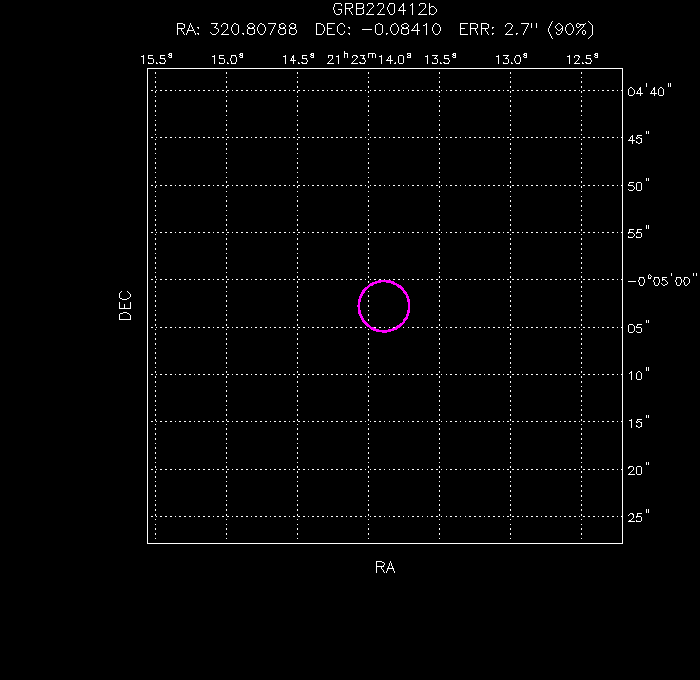Click the 13.5s tick label on top axis

440,59
